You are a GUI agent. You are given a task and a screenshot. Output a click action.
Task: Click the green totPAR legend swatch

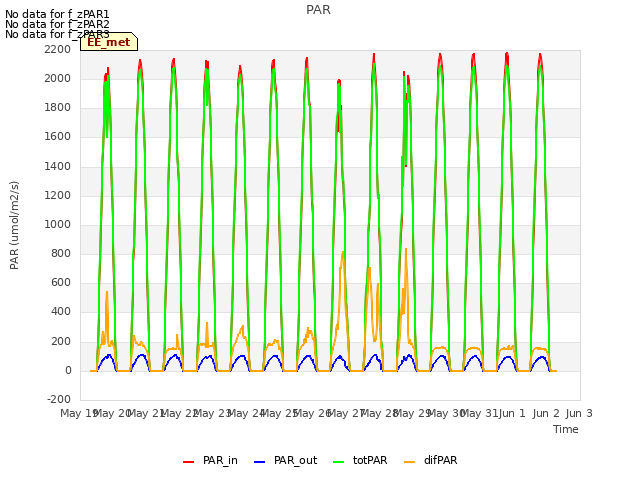(x=339, y=462)
